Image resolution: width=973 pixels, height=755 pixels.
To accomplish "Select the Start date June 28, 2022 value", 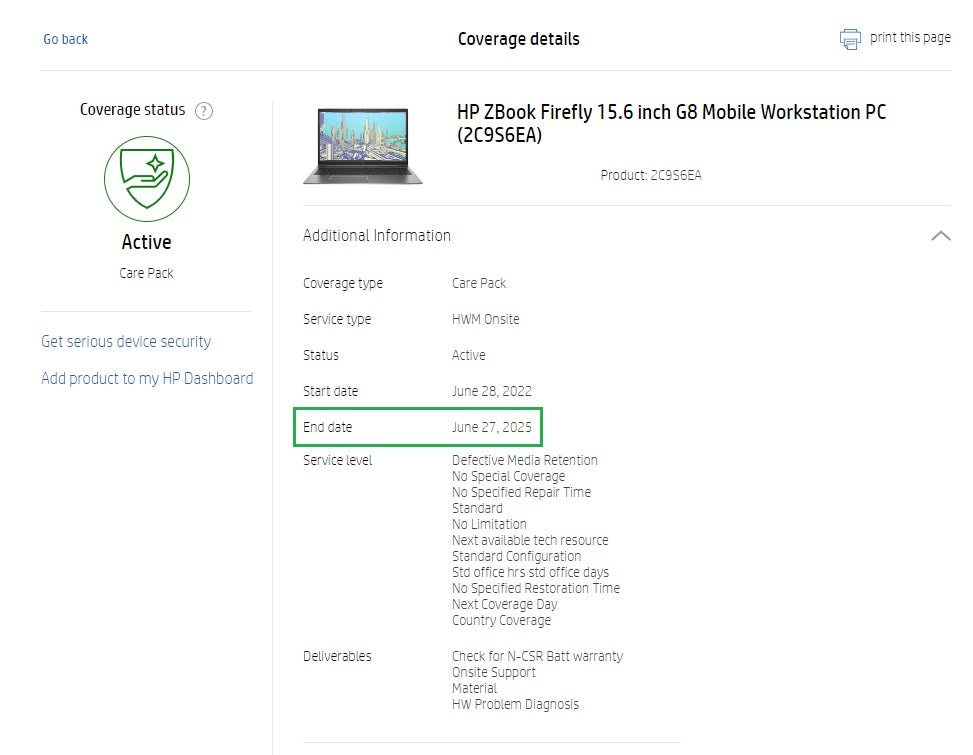I will click(x=491, y=391).
